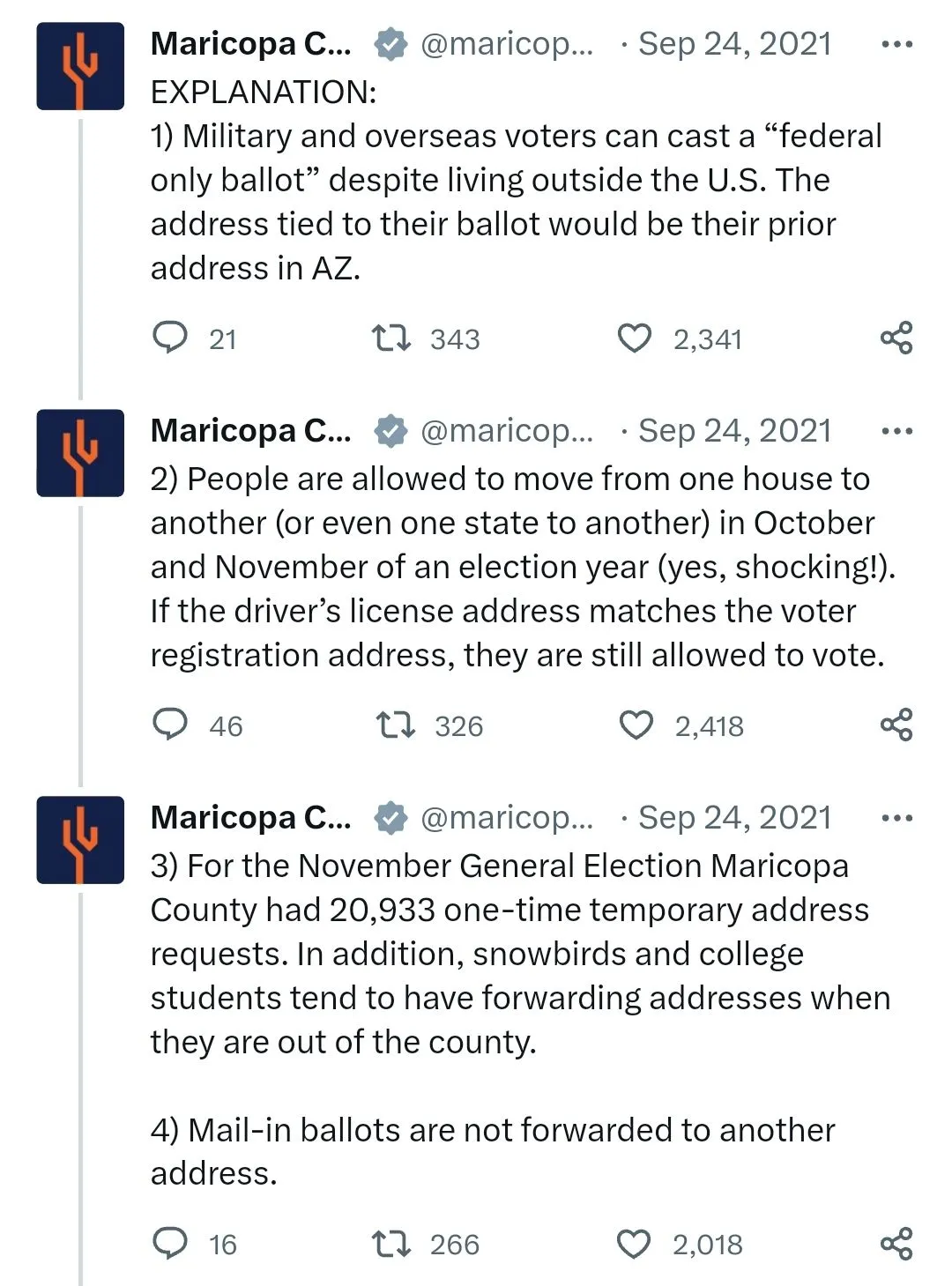The width and height of the screenshot is (952, 1286).
Task: Reply to the temporary address requests tweet
Action: coord(170,1243)
